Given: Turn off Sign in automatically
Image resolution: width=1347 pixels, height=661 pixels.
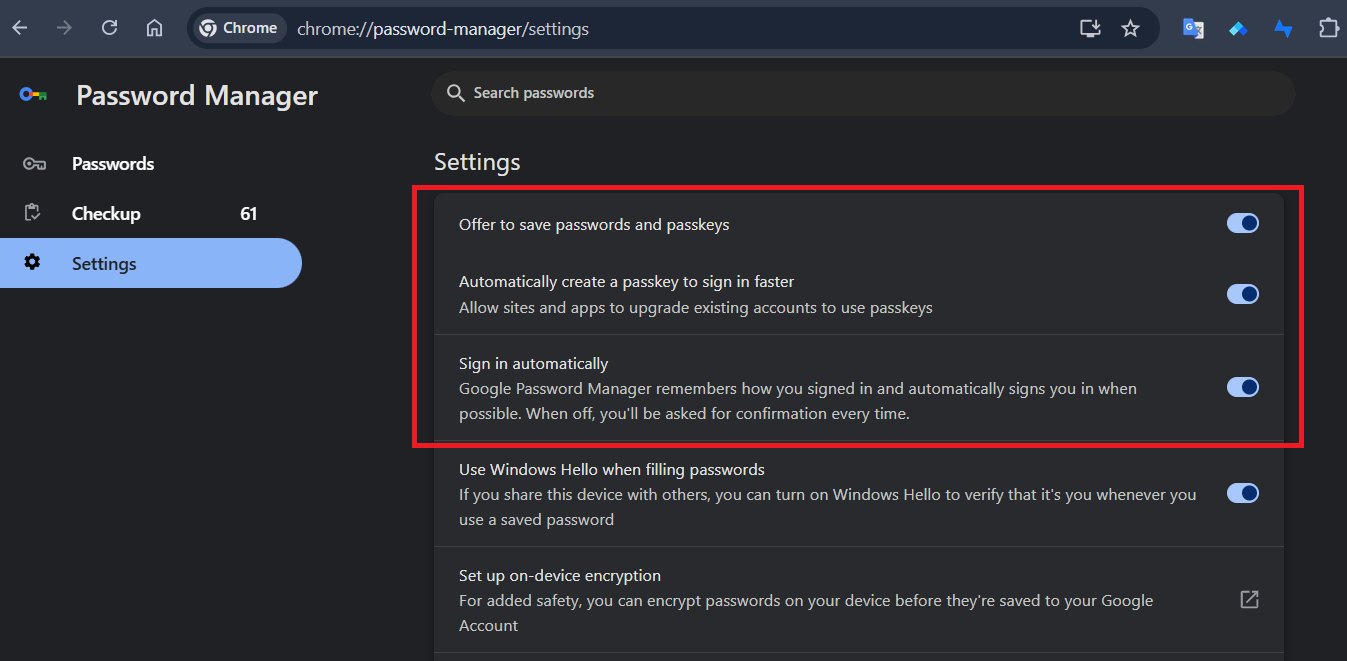Looking at the screenshot, I should [x=1242, y=387].
